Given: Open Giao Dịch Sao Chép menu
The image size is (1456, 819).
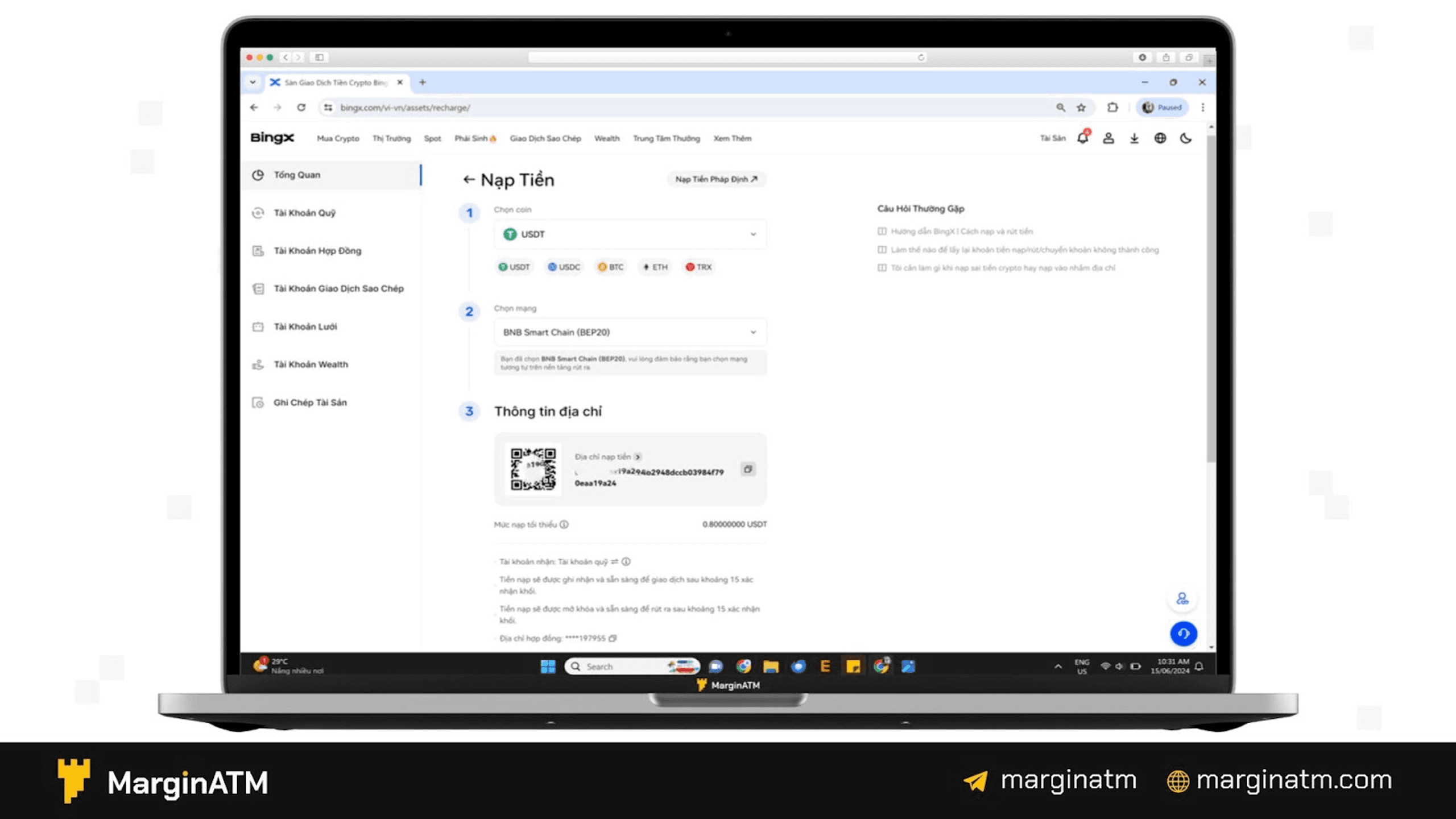Looking at the screenshot, I should [x=545, y=138].
